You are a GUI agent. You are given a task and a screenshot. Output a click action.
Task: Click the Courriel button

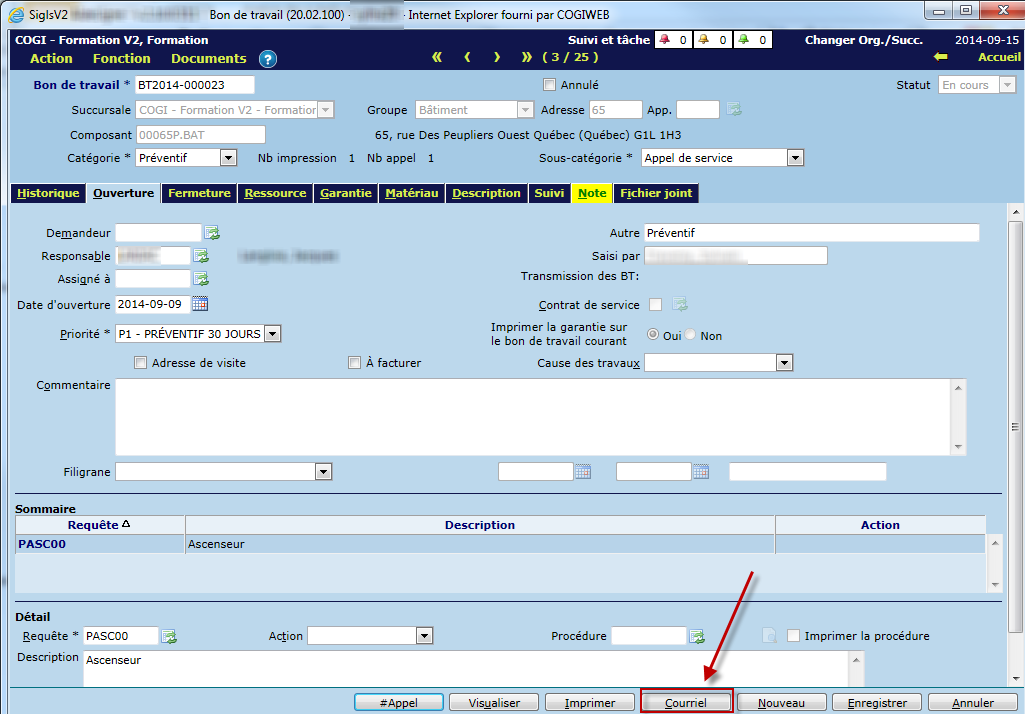[686, 703]
